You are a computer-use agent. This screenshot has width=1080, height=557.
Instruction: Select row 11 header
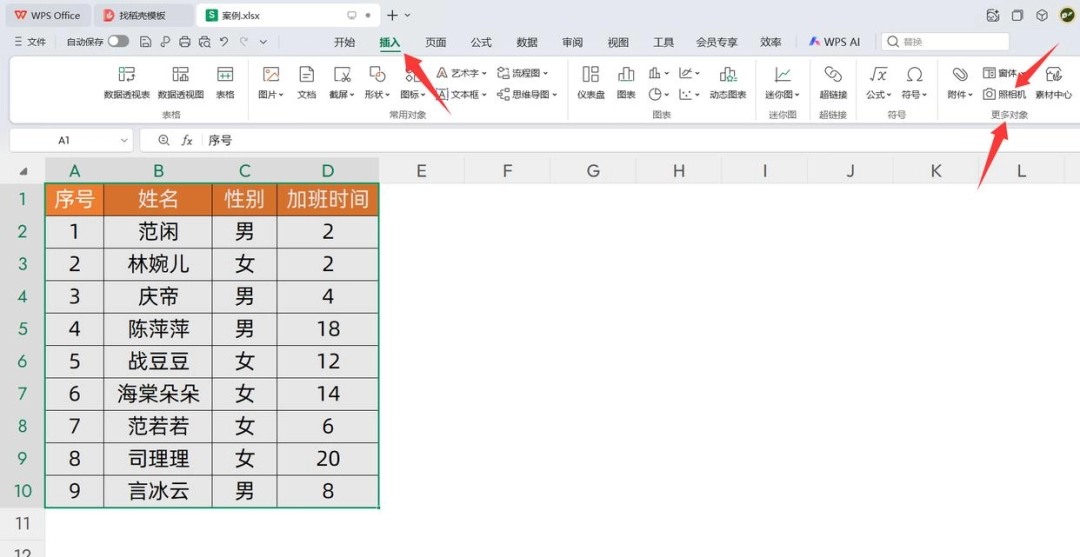pyautogui.click(x=23, y=523)
